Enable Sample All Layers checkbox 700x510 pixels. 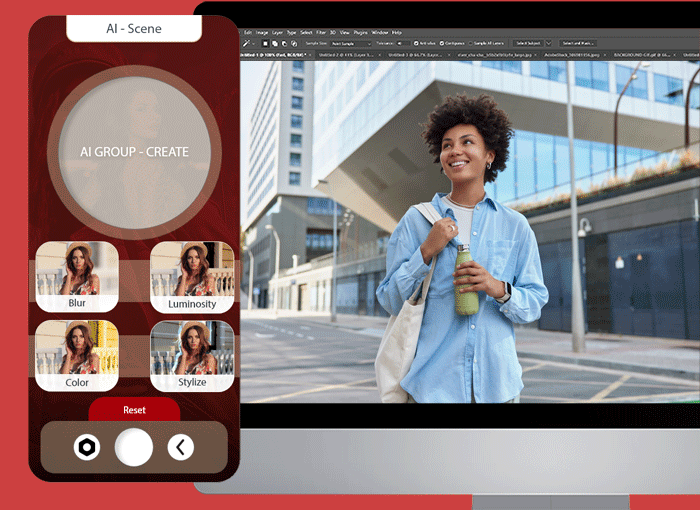click(473, 43)
